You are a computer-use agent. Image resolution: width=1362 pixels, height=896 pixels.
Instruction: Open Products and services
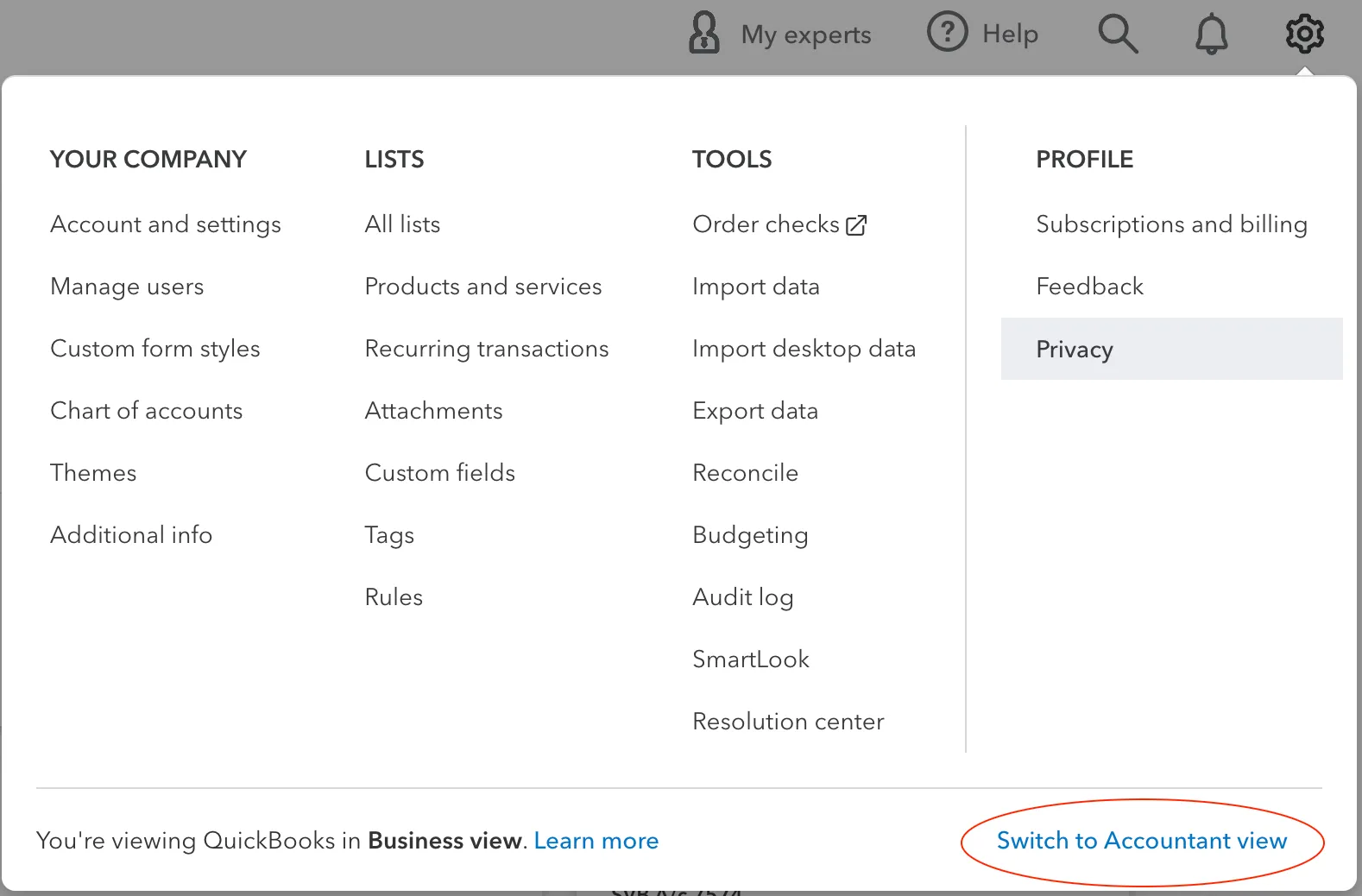pos(483,287)
